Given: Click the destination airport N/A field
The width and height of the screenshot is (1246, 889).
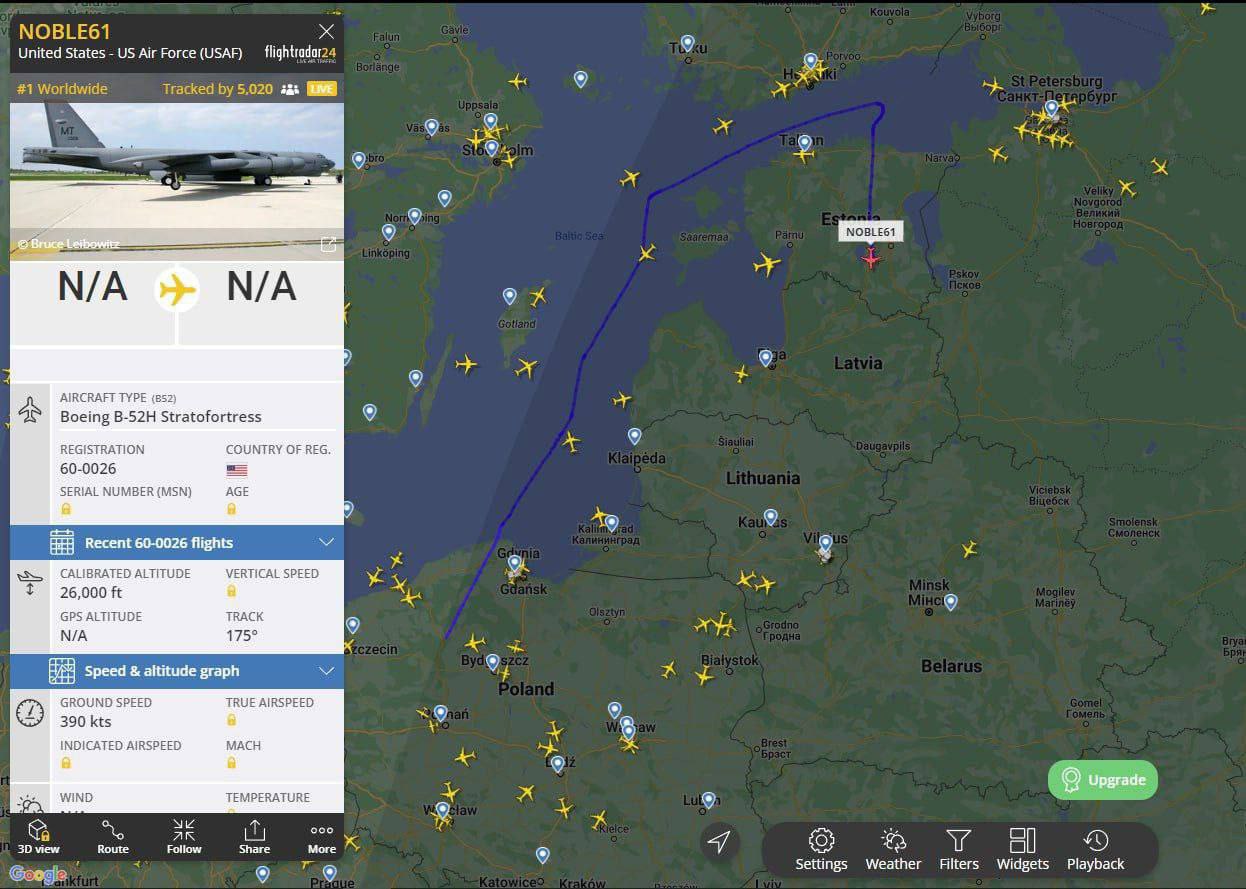Looking at the screenshot, I should [x=262, y=286].
